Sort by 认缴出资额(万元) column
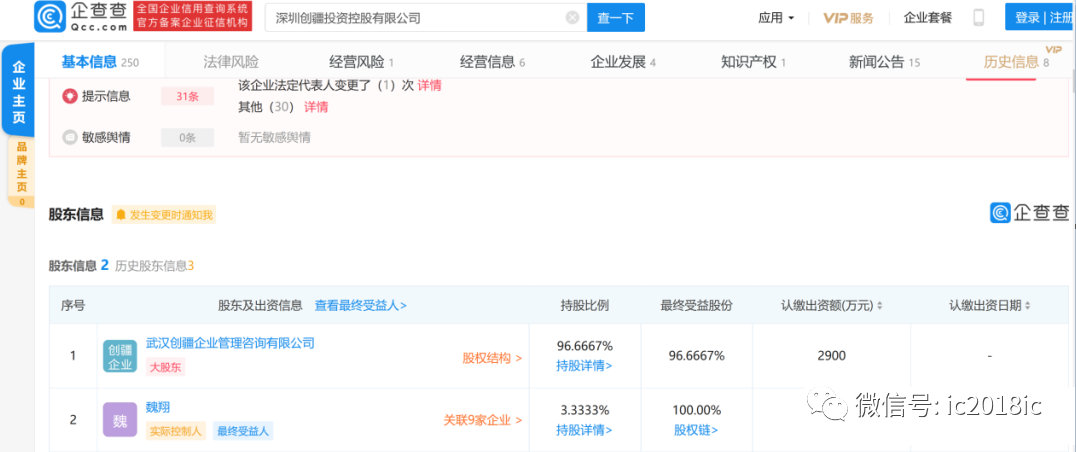Image resolution: width=1076 pixels, height=452 pixels. [x=832, y=305]
